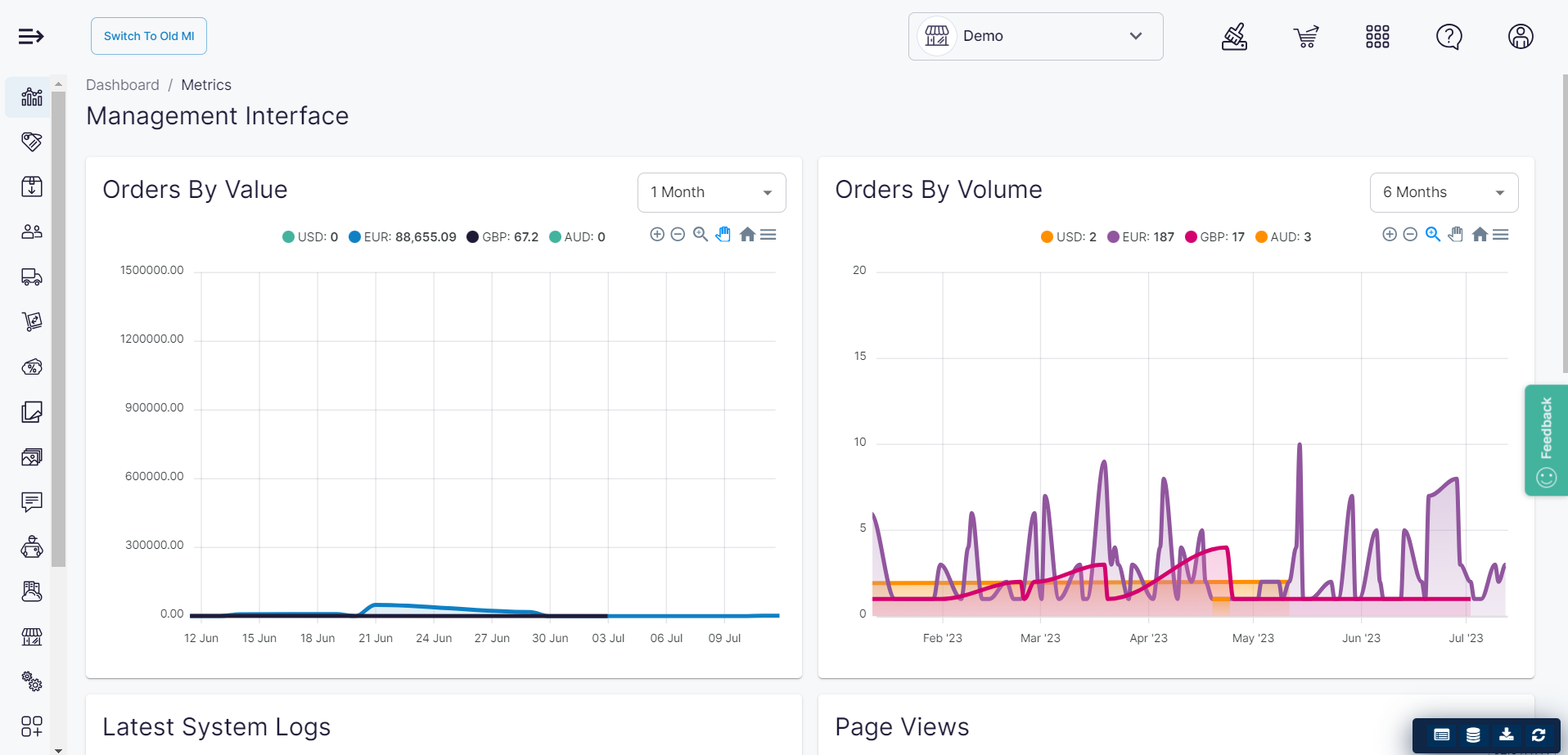Change the 6 Months dropdown for Orders By Volume

click(x=1444, y=192)
